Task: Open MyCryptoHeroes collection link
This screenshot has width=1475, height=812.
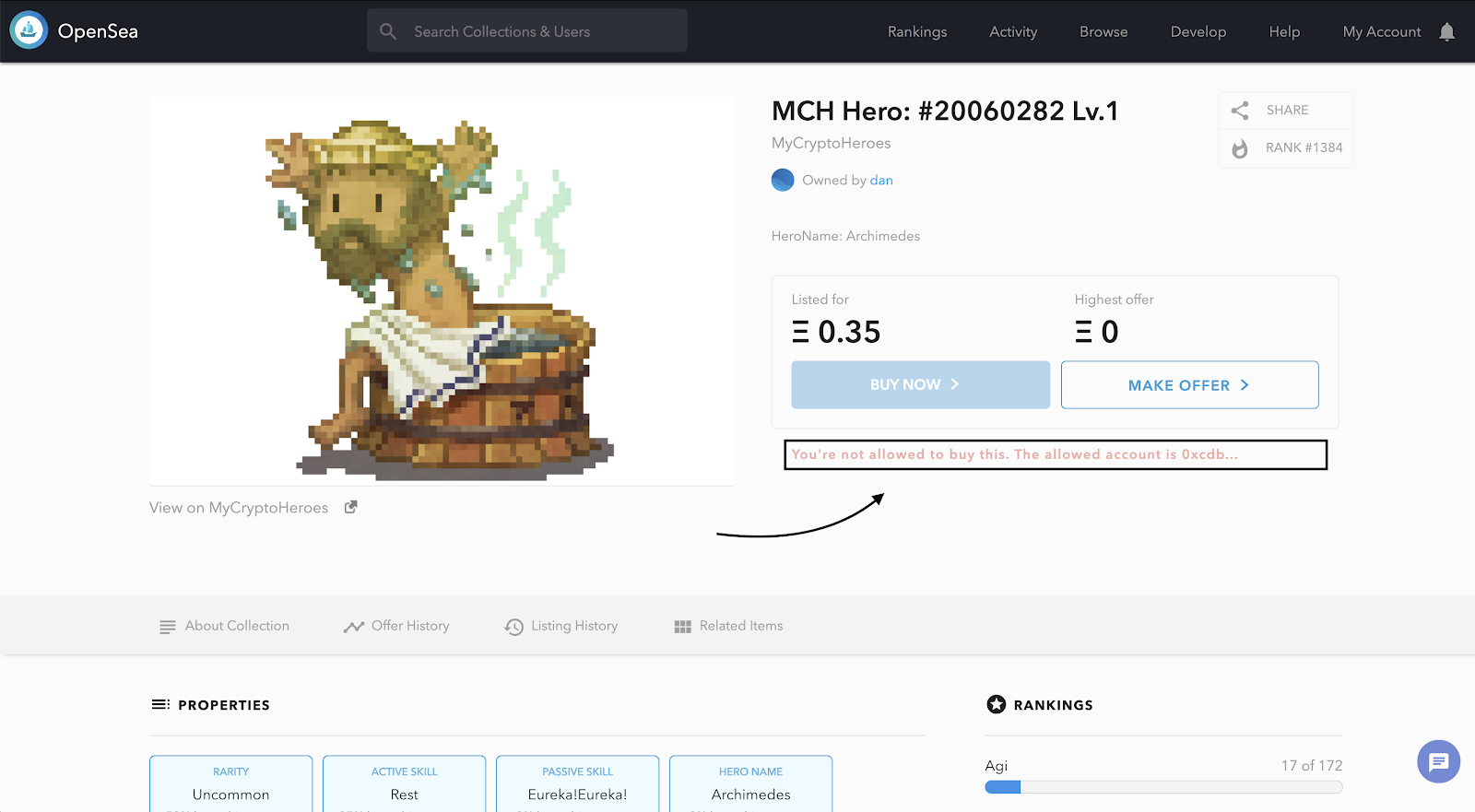Action: tap(831, 143)
